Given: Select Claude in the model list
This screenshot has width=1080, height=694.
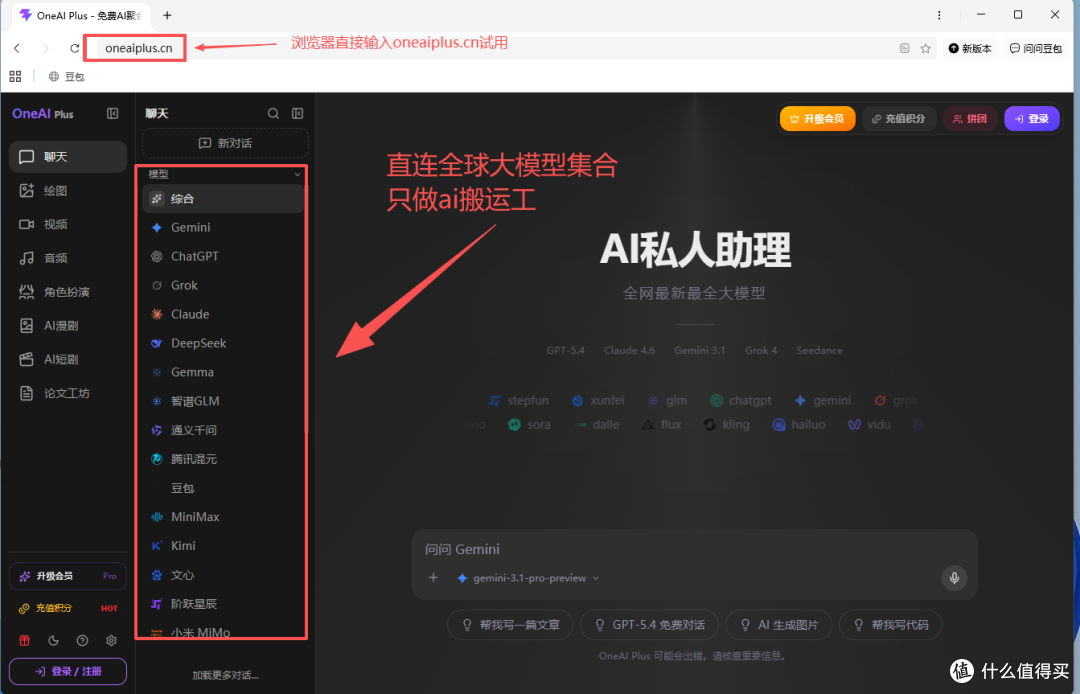Looking at the screenshot, I should (223, 314).
